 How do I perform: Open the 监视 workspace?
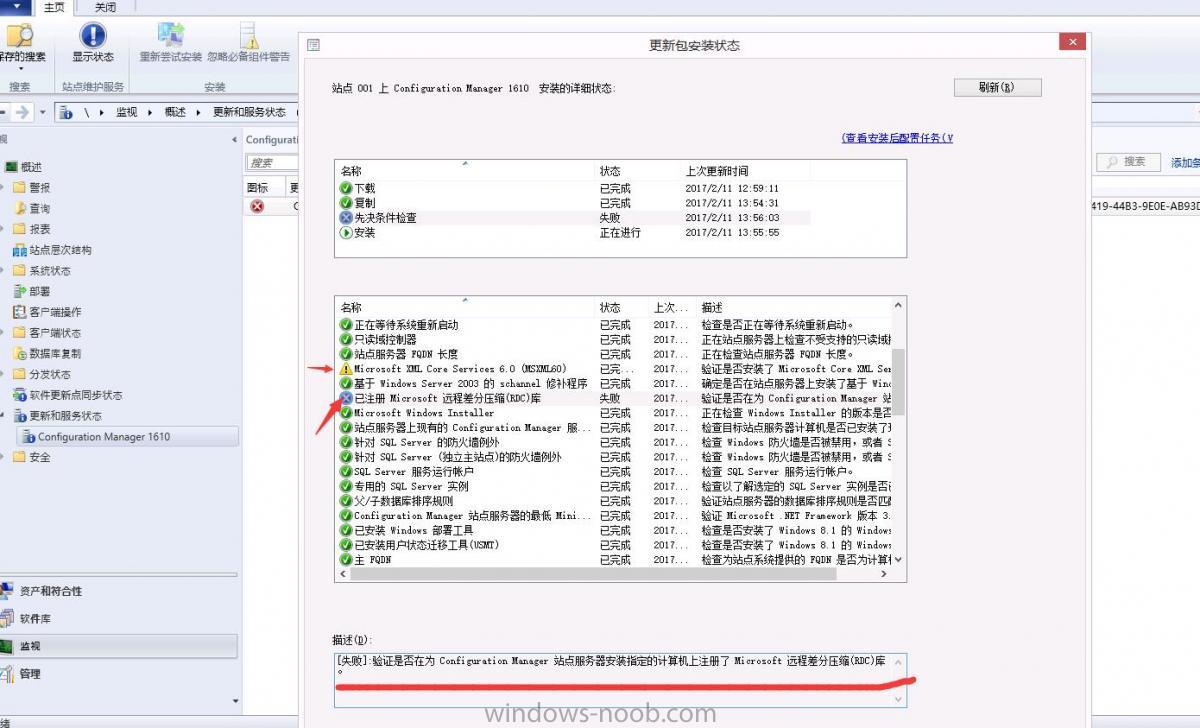[119, 646]
